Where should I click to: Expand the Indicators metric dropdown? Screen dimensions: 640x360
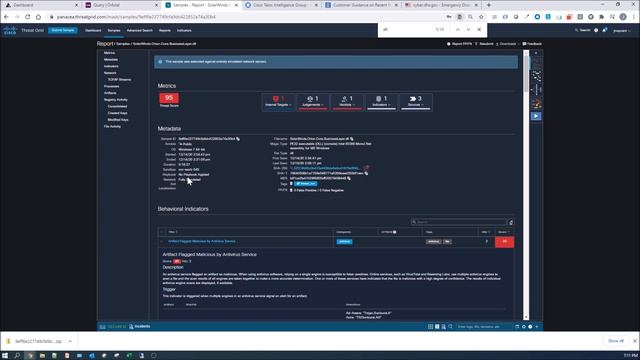pos(381,102)
